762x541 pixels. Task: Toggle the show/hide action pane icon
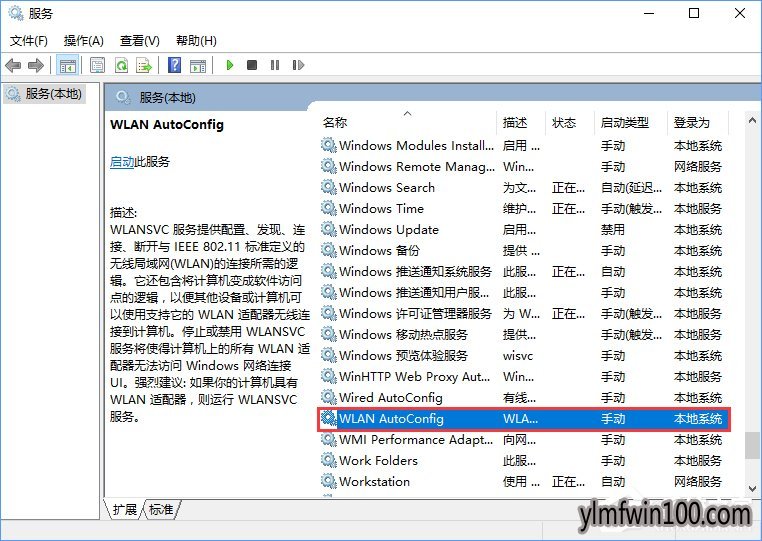coord(198,65)
